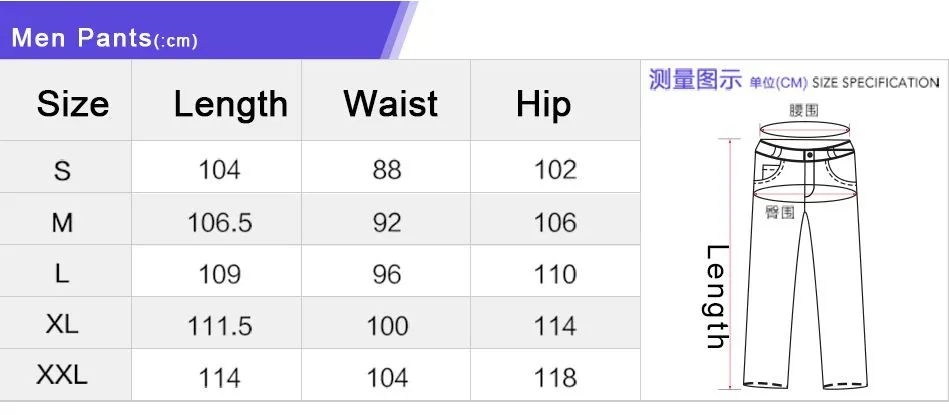Click the L size row label
The width and height of the screenshot is (949, 415).
(62, 274)
